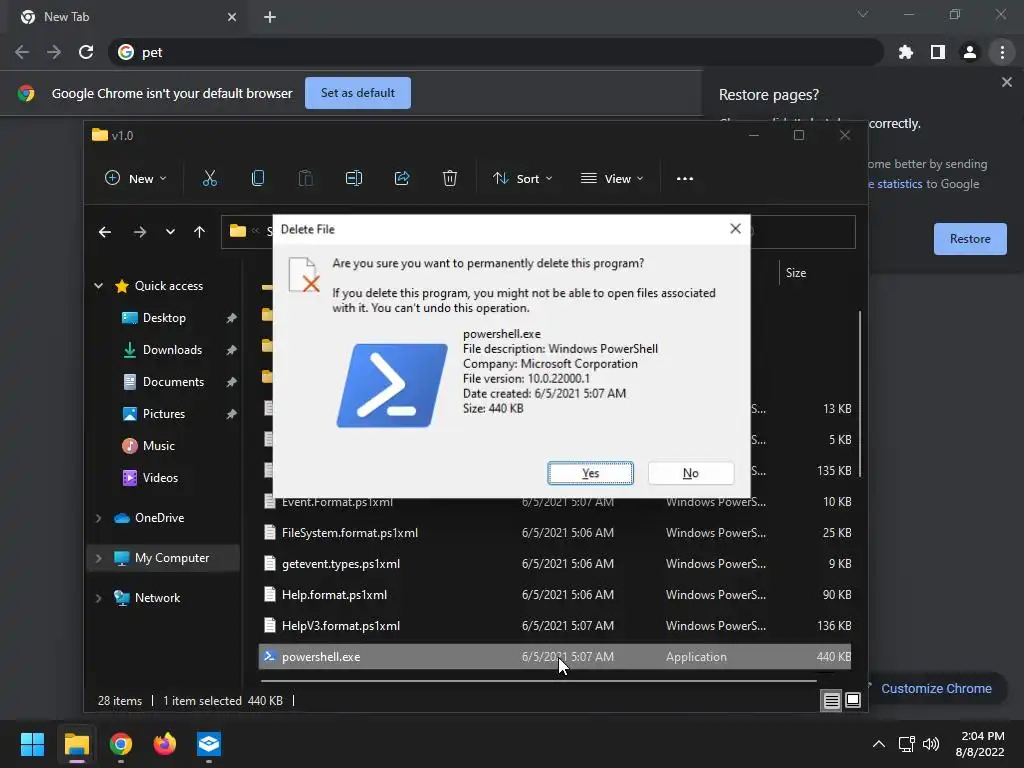
Task: Select Network in the navigation pane
Action: pos(157,598)
